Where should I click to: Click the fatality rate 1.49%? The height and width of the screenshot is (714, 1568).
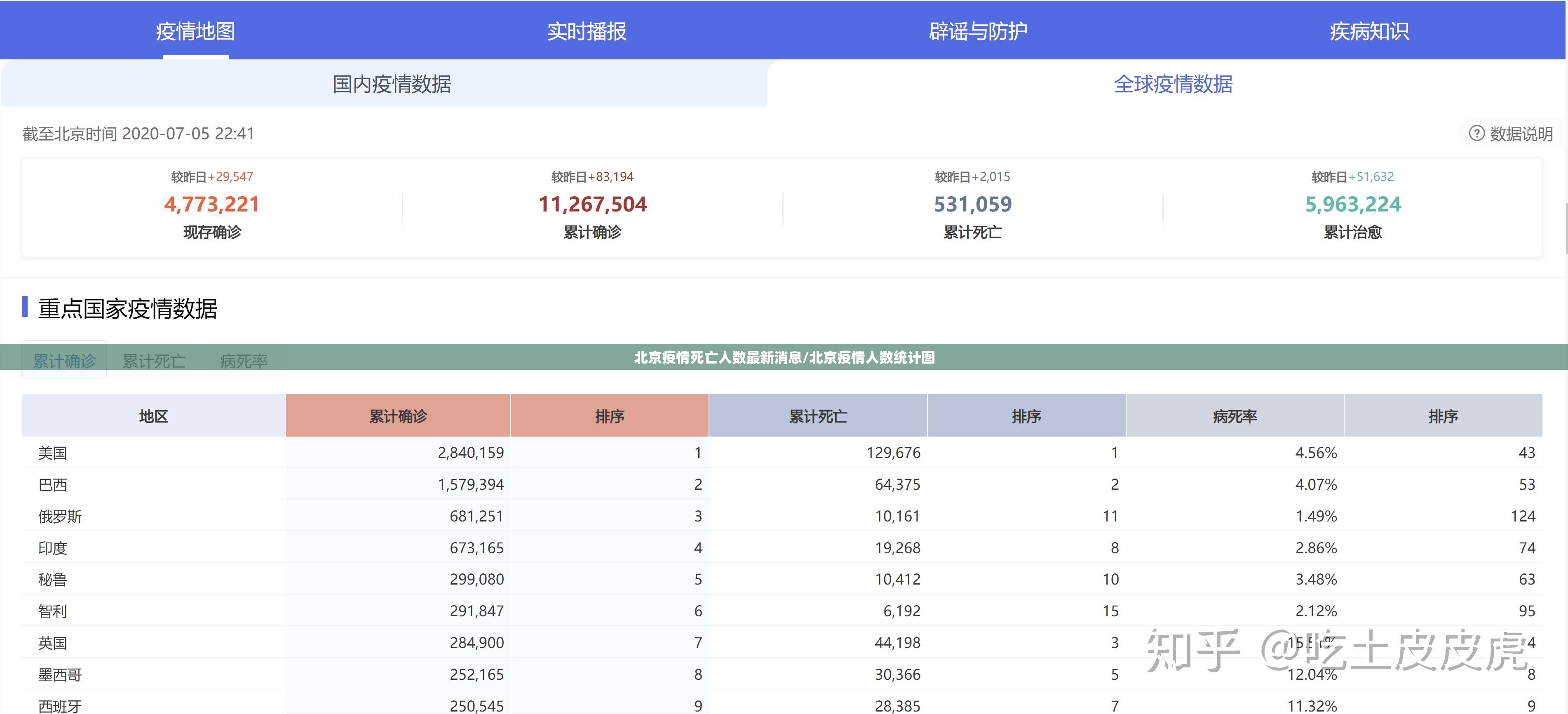point(1316,516)
